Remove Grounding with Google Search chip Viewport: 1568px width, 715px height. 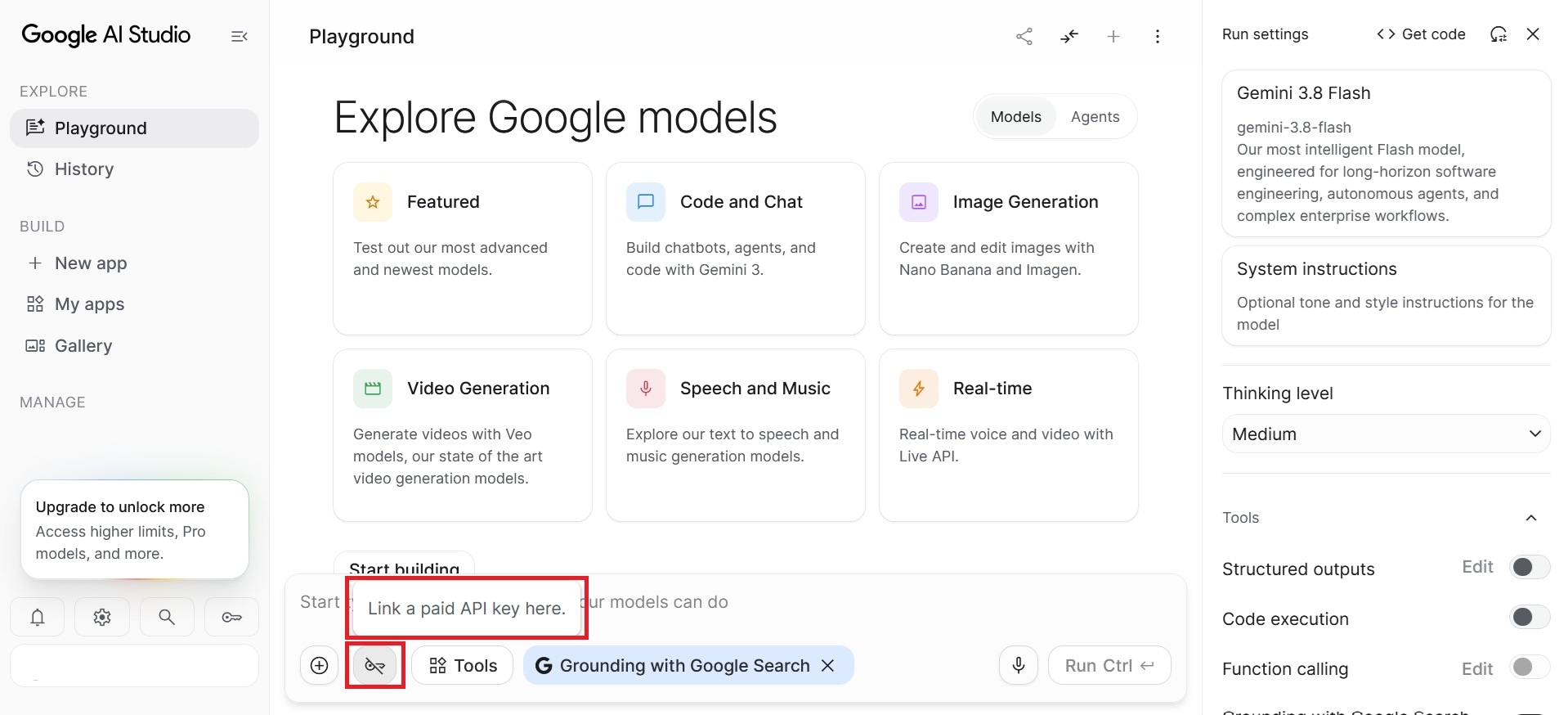tap(828, 666)
